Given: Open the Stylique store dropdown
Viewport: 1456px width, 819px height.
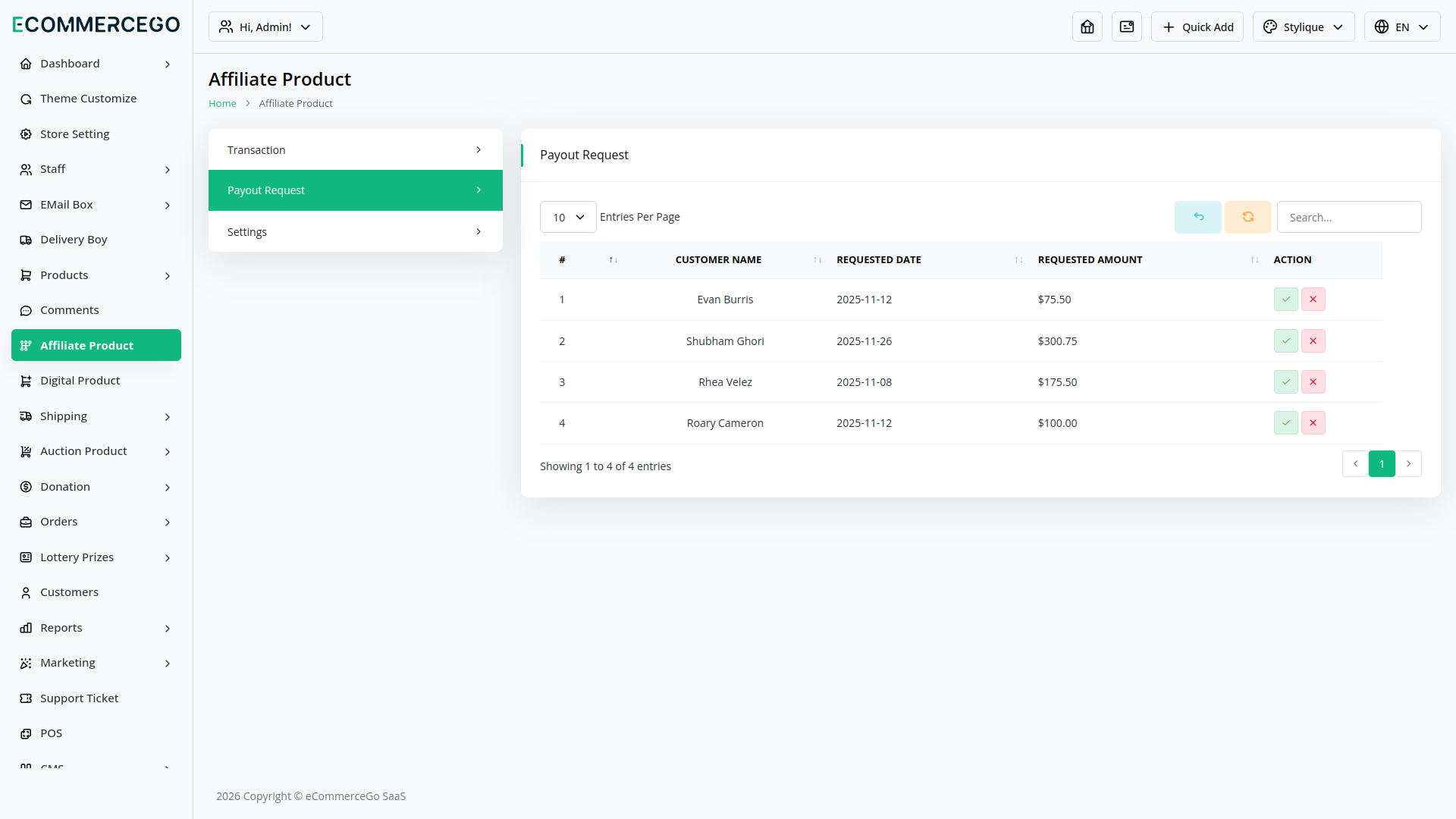Looking at the screenshot, I should pyautogui.click(x=1304, y=27).
